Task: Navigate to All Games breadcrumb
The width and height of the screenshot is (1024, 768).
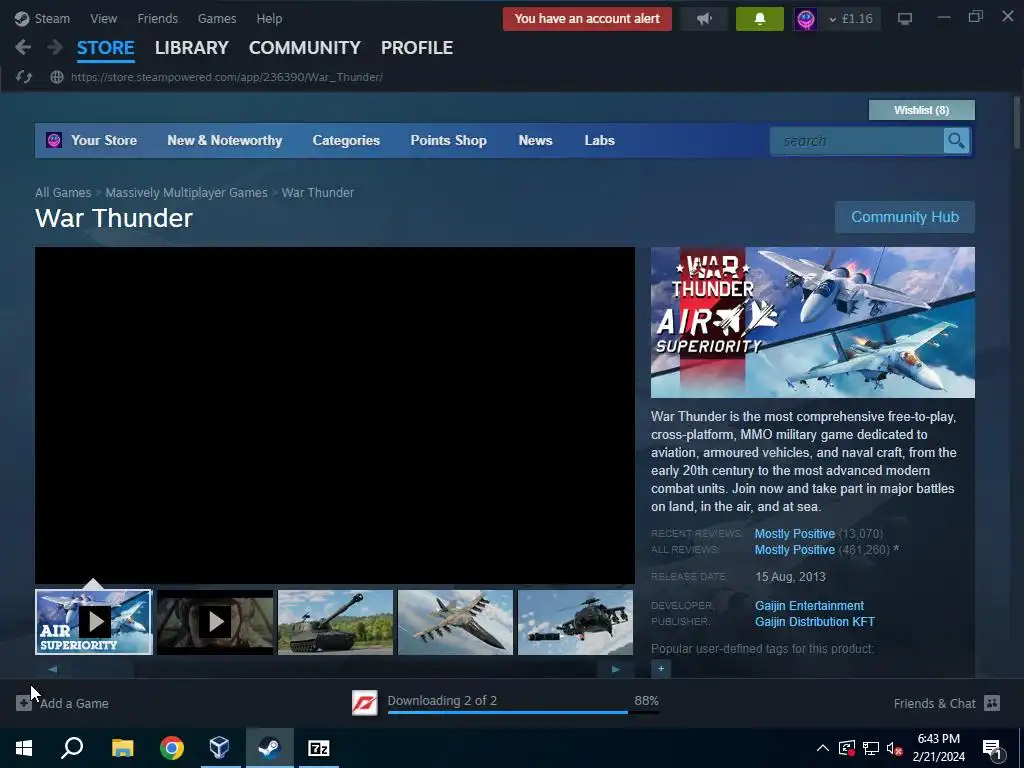Action: [63, 193]
